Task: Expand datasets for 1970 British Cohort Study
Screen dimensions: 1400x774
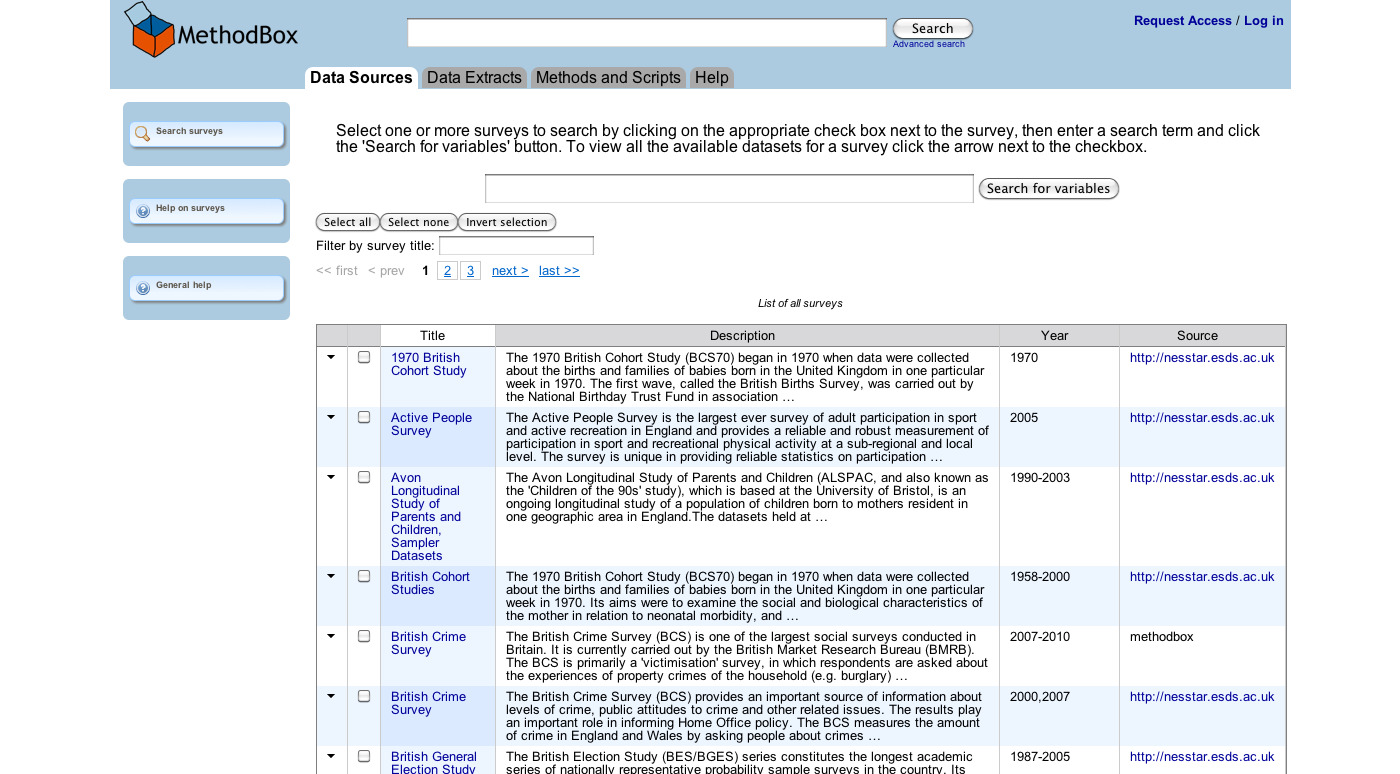Action: tap(331, 357)
